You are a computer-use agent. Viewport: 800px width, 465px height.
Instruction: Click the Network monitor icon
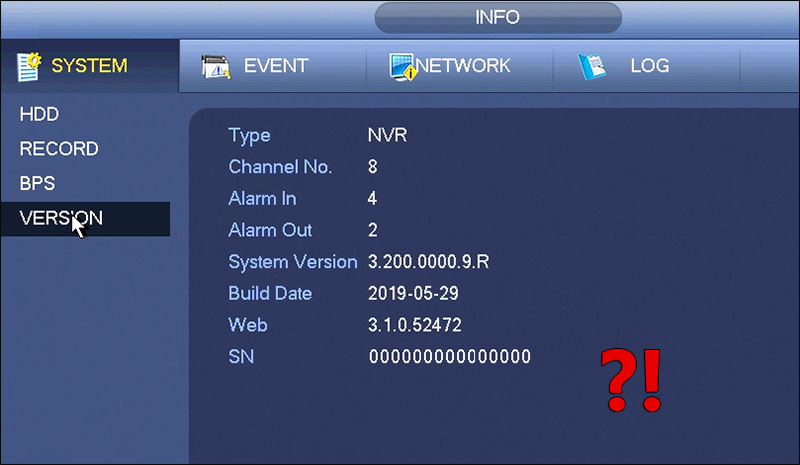click(403, 66)
